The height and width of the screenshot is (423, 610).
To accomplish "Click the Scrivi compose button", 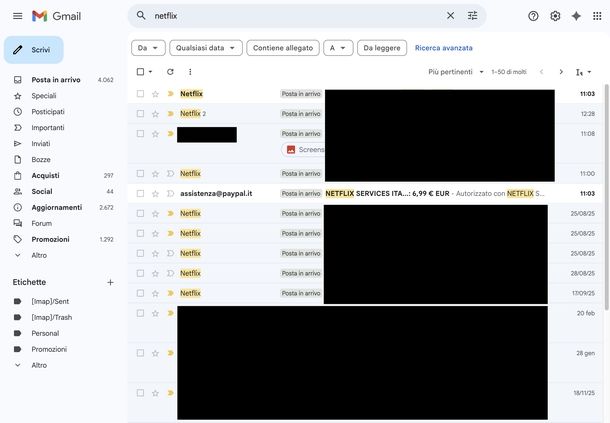I will 34,50.
